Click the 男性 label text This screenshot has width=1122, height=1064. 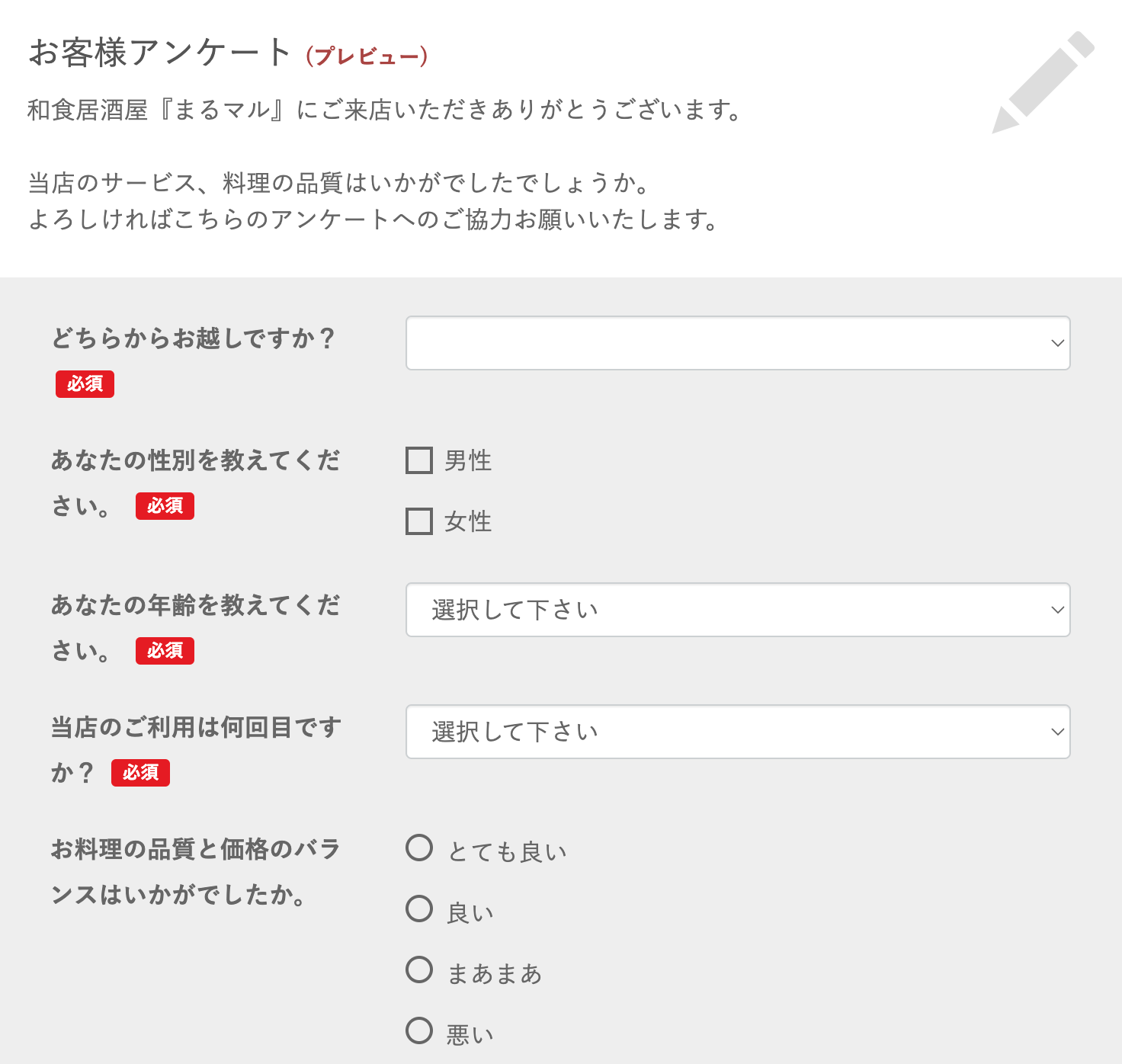click(x=468, y=461)
